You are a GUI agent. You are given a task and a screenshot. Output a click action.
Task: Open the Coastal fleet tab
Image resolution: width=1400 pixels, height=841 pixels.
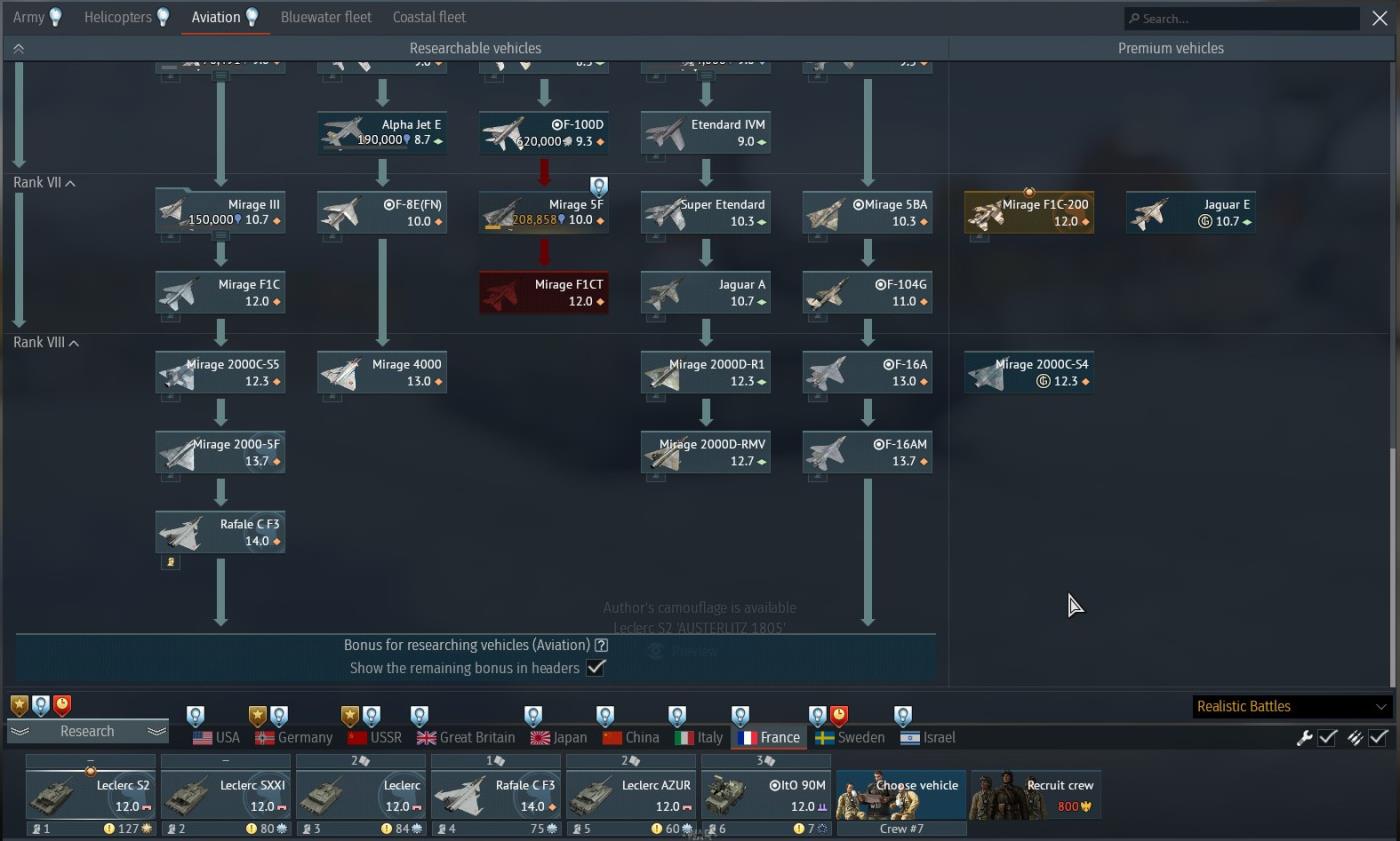click(x=429, y=17)
